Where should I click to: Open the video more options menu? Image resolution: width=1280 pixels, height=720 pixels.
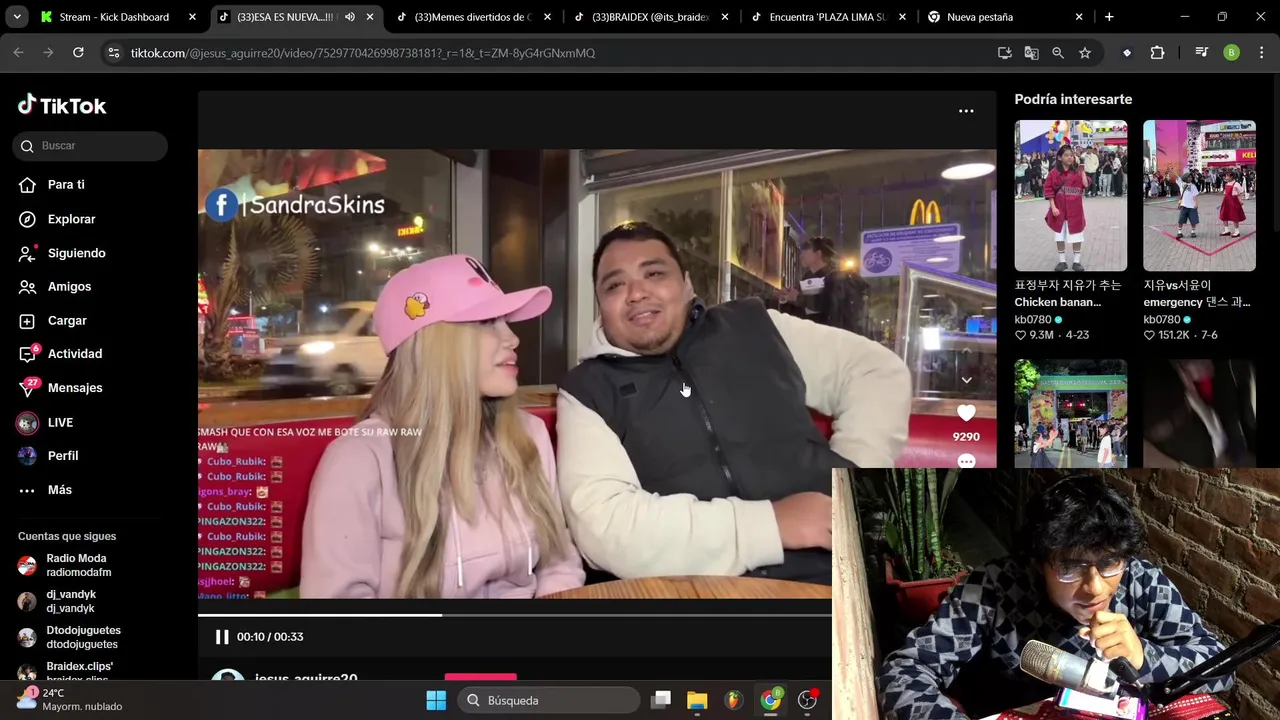966,111
